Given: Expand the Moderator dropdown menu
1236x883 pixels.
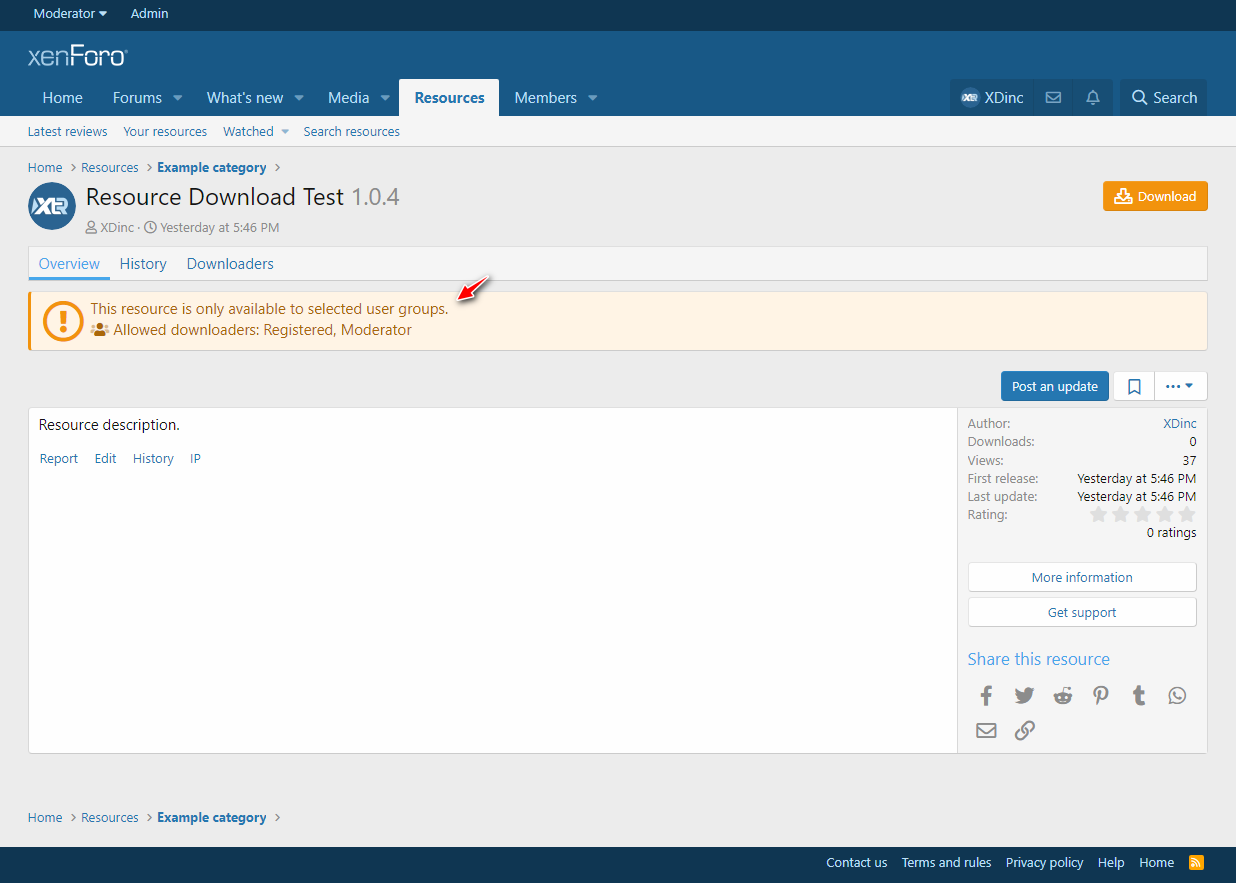Looking at the screenshot, I should [70, 14].
